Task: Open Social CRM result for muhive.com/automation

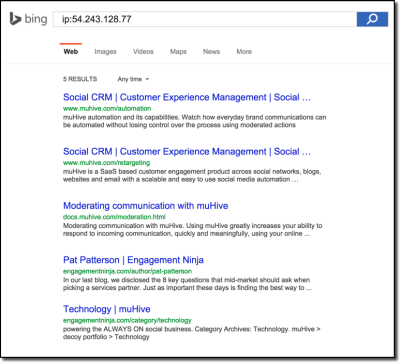Action: pyautogui.click(x=187, y=97)
